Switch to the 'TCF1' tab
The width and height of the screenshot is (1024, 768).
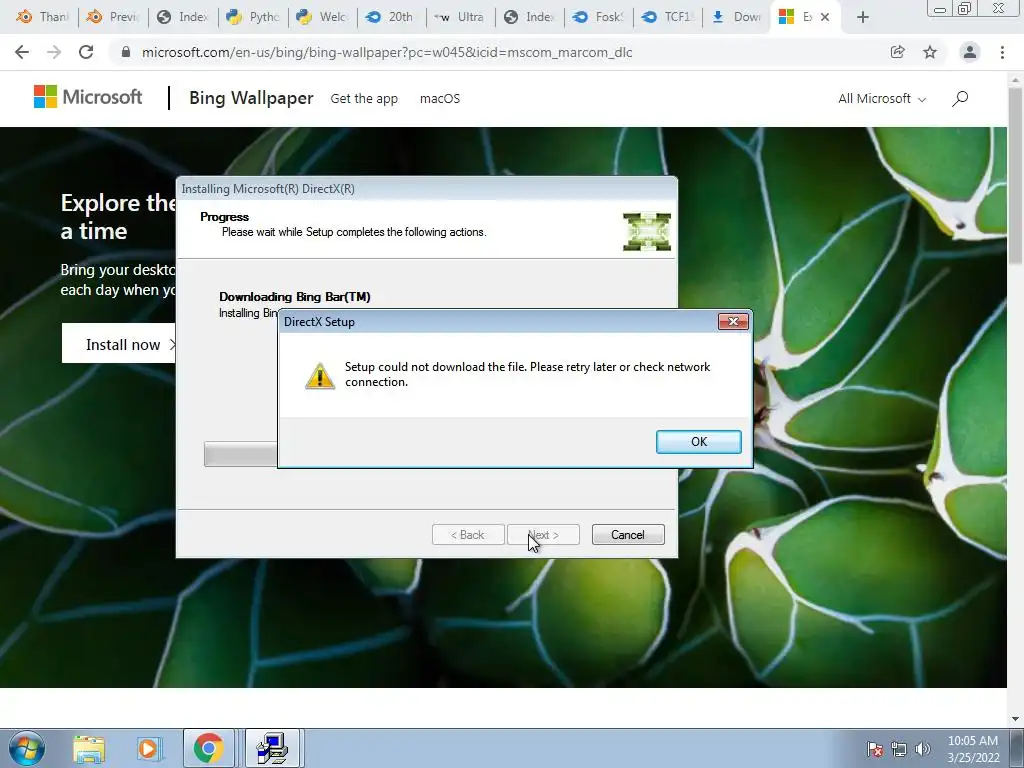669,17
